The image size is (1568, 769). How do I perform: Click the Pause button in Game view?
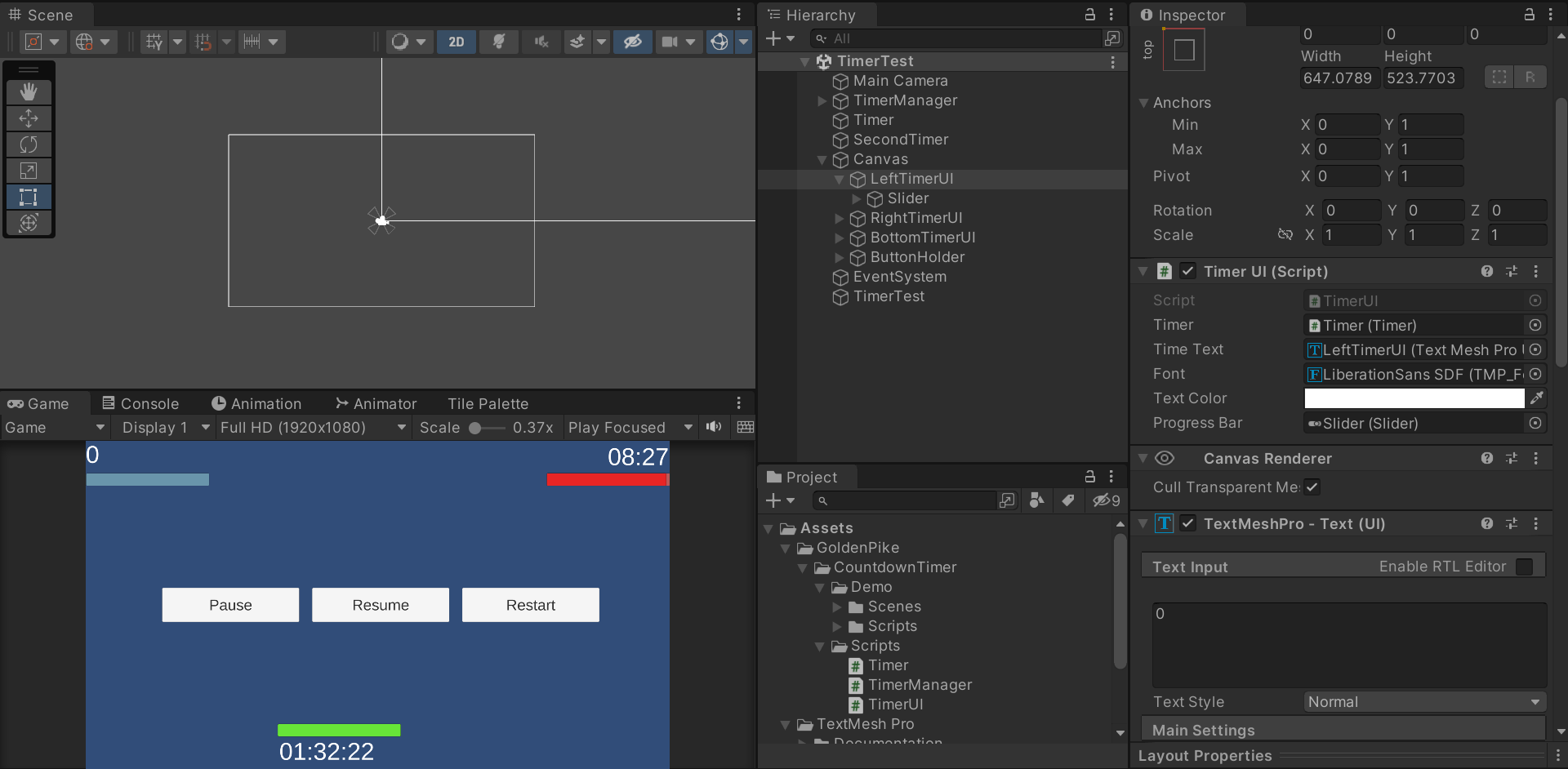pyautogui.click(x=230, y=605)
